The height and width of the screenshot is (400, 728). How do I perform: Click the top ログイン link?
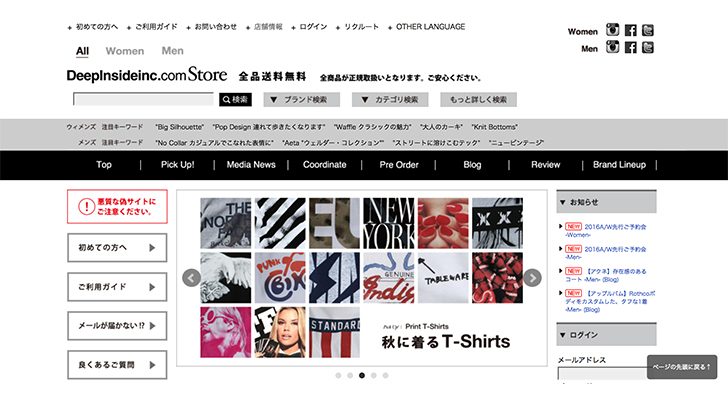[x=313, y=27]
